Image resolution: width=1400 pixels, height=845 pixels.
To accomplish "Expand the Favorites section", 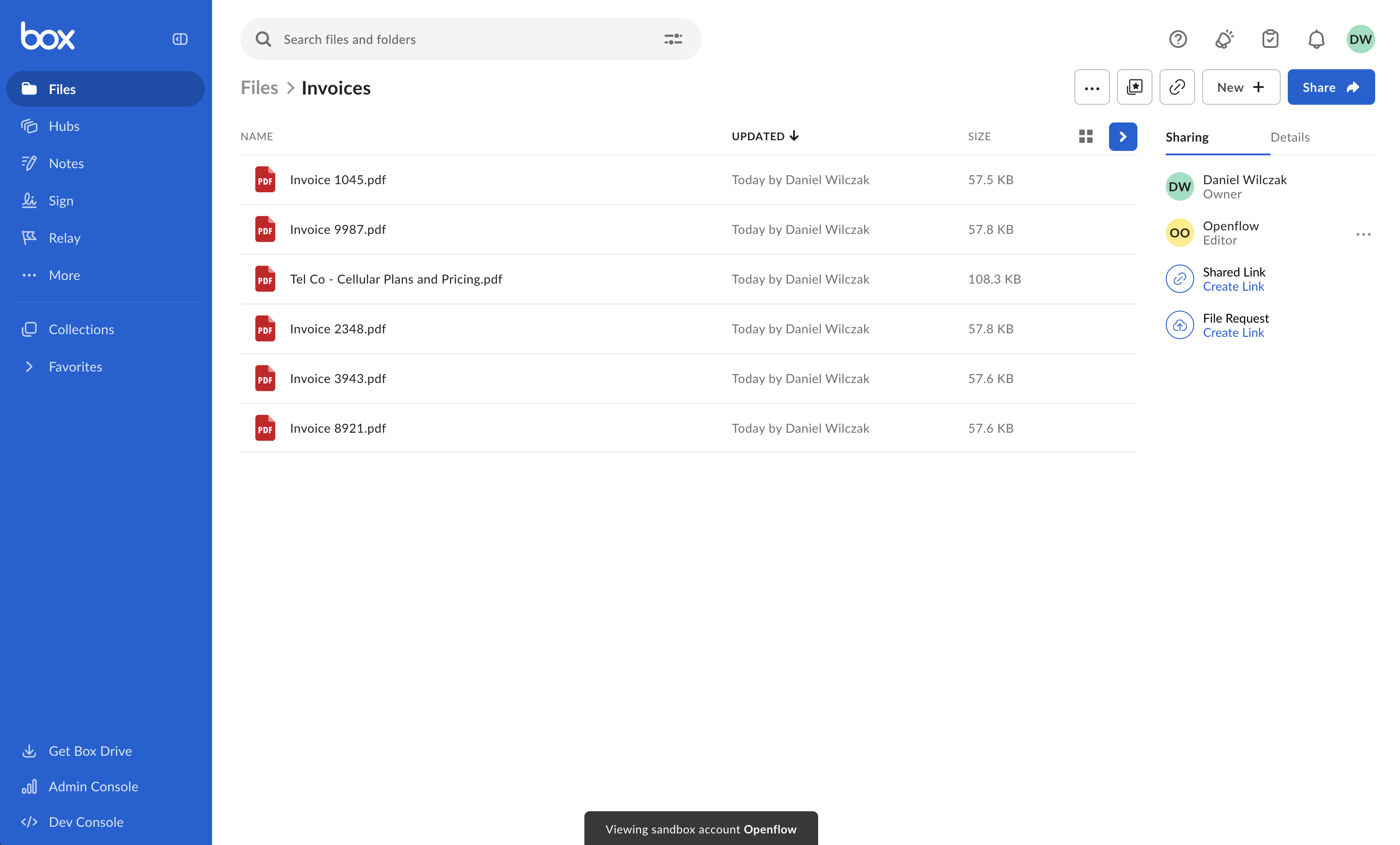I will tap(29, 367).
